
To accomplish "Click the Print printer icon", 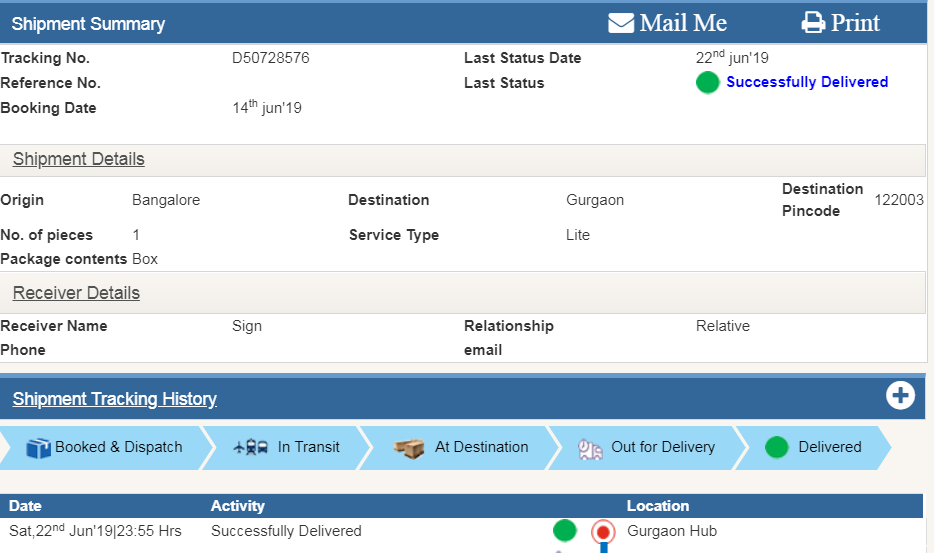I will (x=814, y=23).
